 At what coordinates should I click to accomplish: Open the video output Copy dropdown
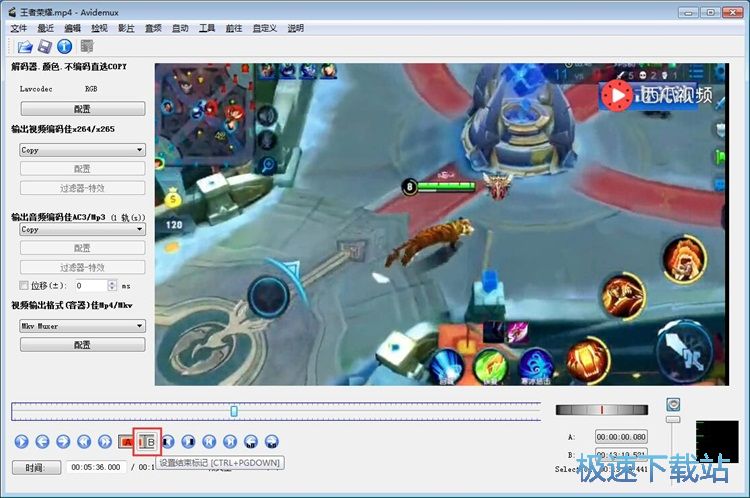(x=82, y=150)
